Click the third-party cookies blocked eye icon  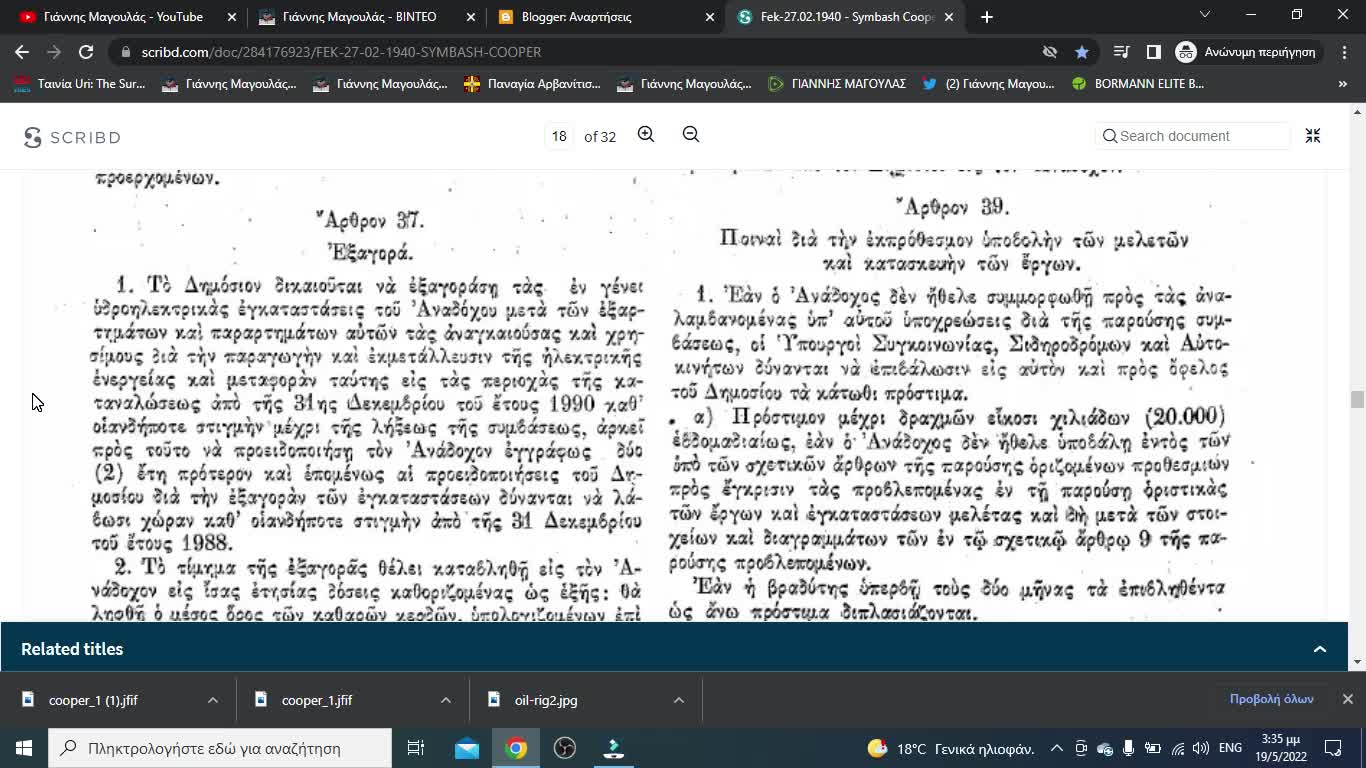click(1050, 52)
